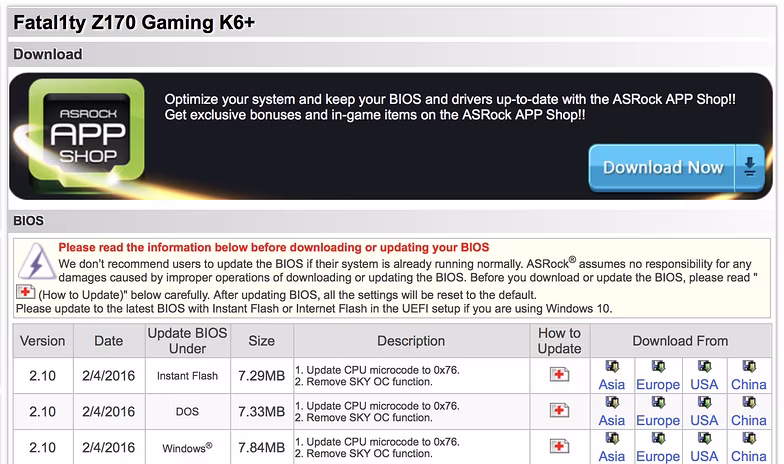The image size is (784, 464).
Task: Click the Download section heading
Action: click(48, 54)
